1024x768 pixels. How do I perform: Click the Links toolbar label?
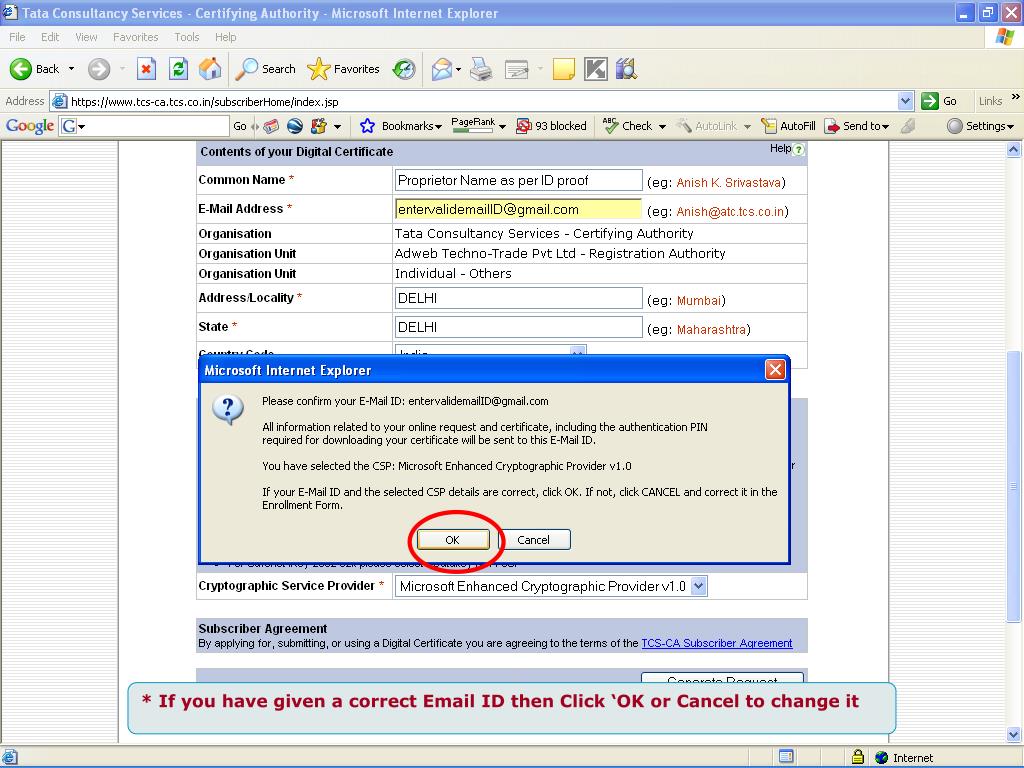[990, 101]
